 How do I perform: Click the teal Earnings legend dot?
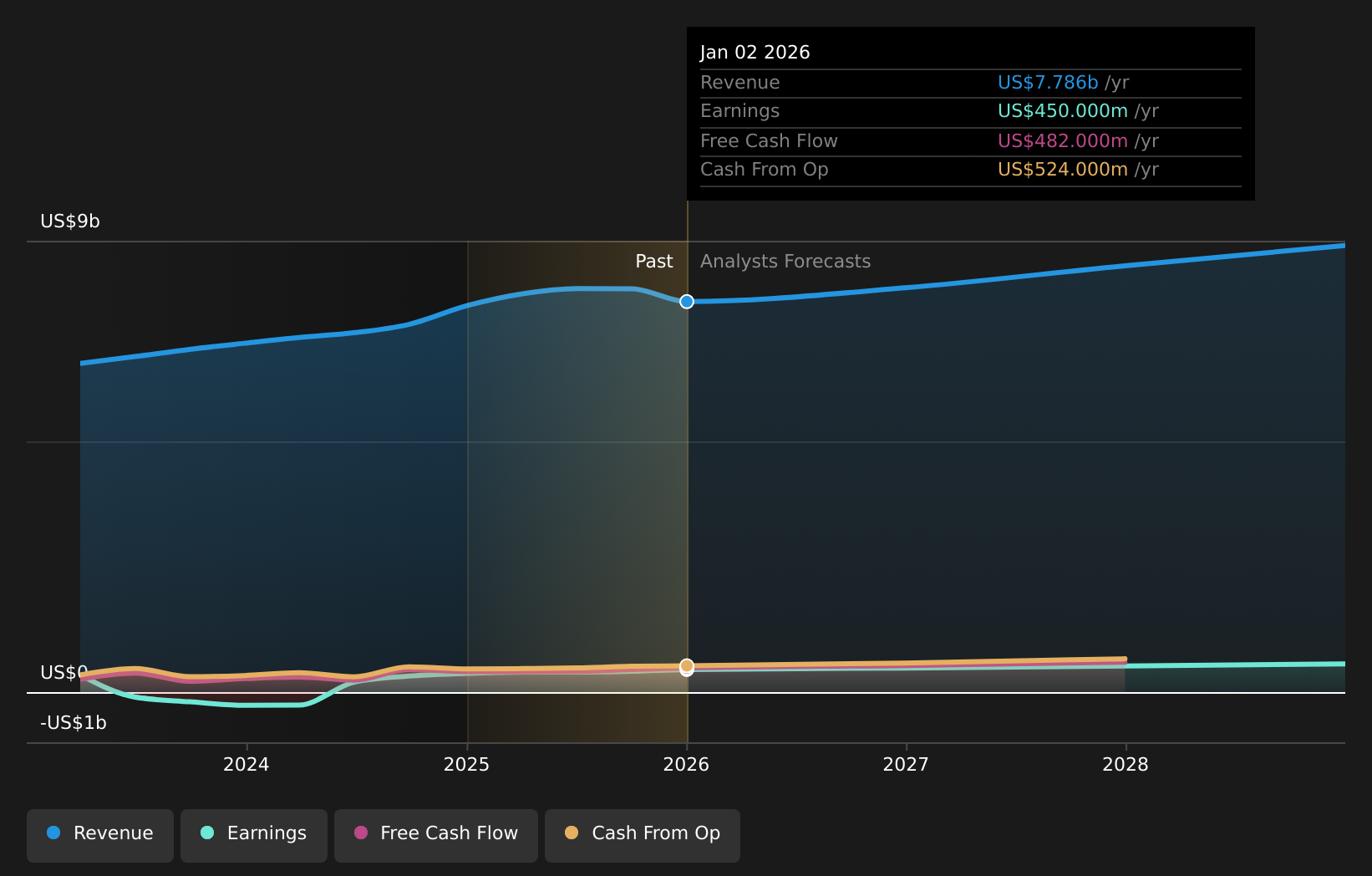click(207, 833)
